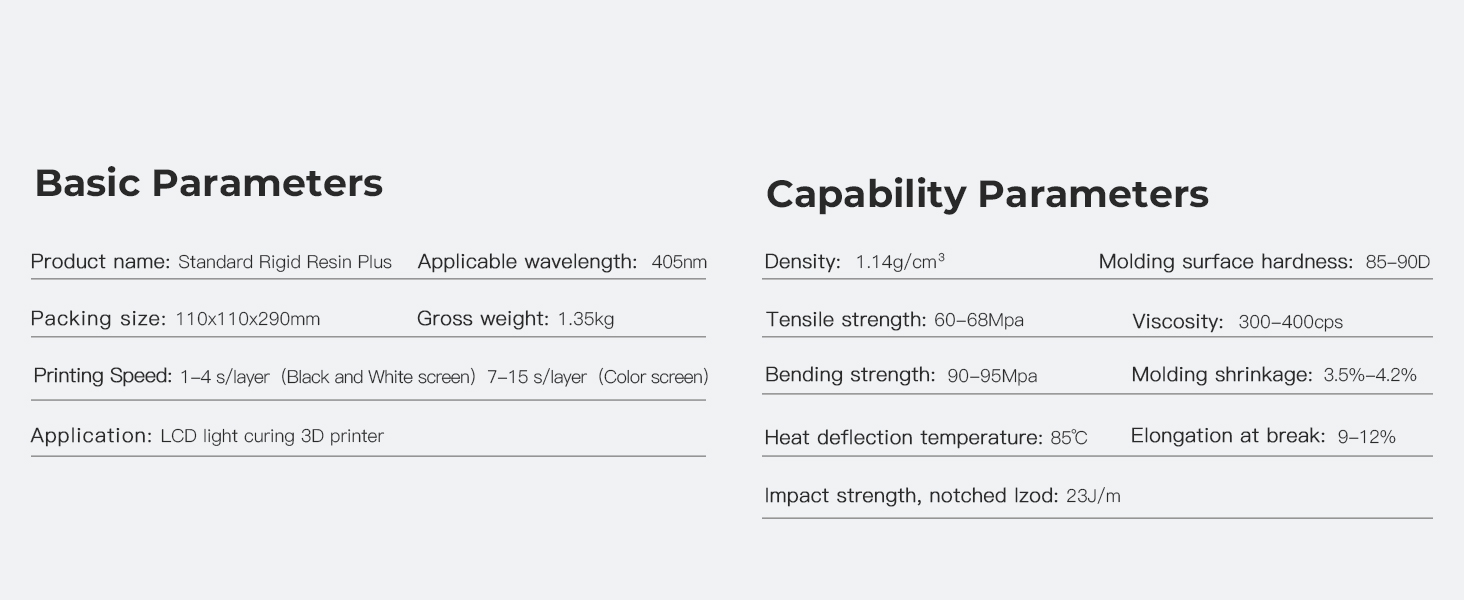Click the LCD light curing 3D printer text

[272, 436]
